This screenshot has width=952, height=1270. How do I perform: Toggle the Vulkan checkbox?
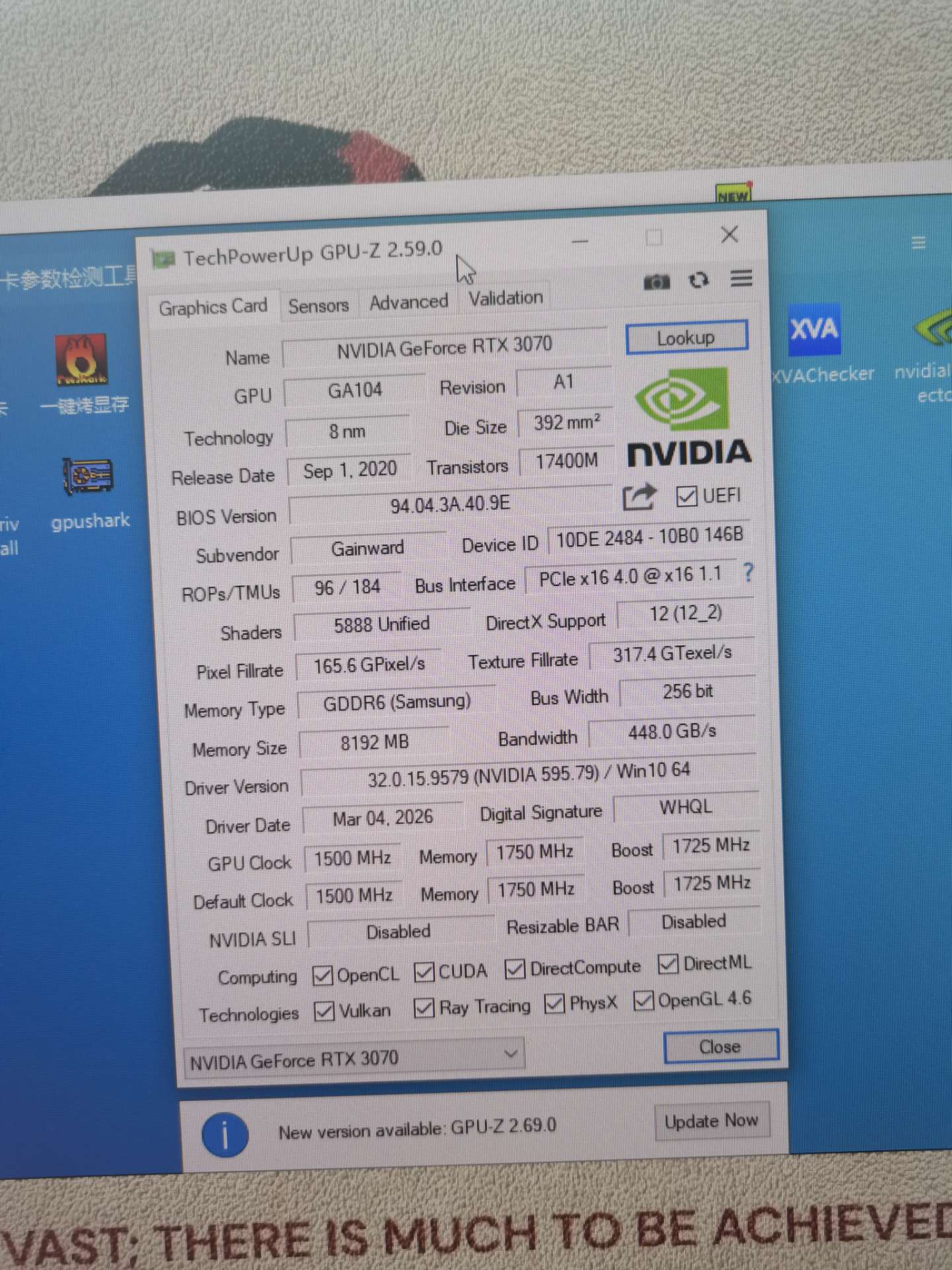[324, 1011]
